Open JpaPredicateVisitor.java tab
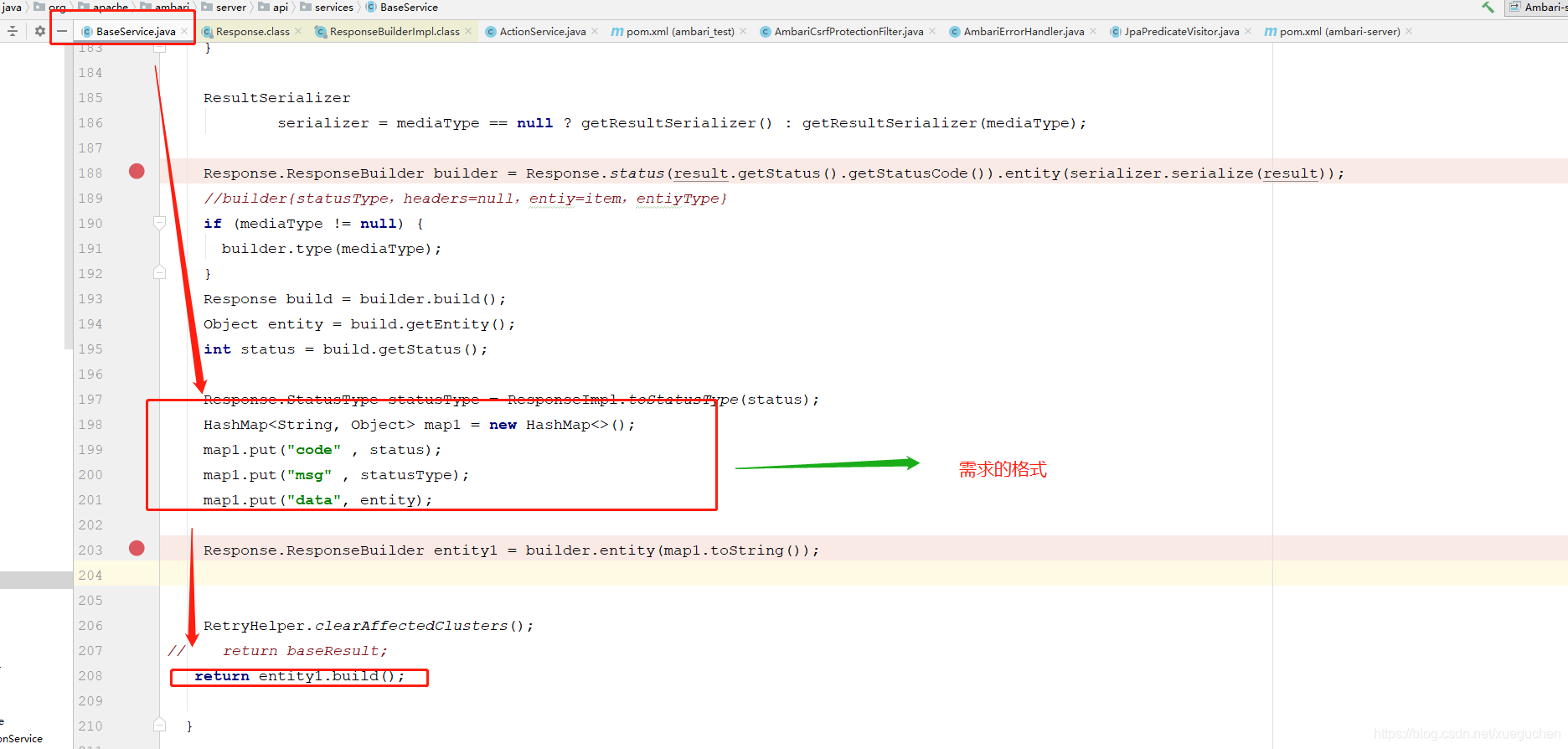Image resolution: width=1568 pixels, height=749 pixels. pos(1181,32)
